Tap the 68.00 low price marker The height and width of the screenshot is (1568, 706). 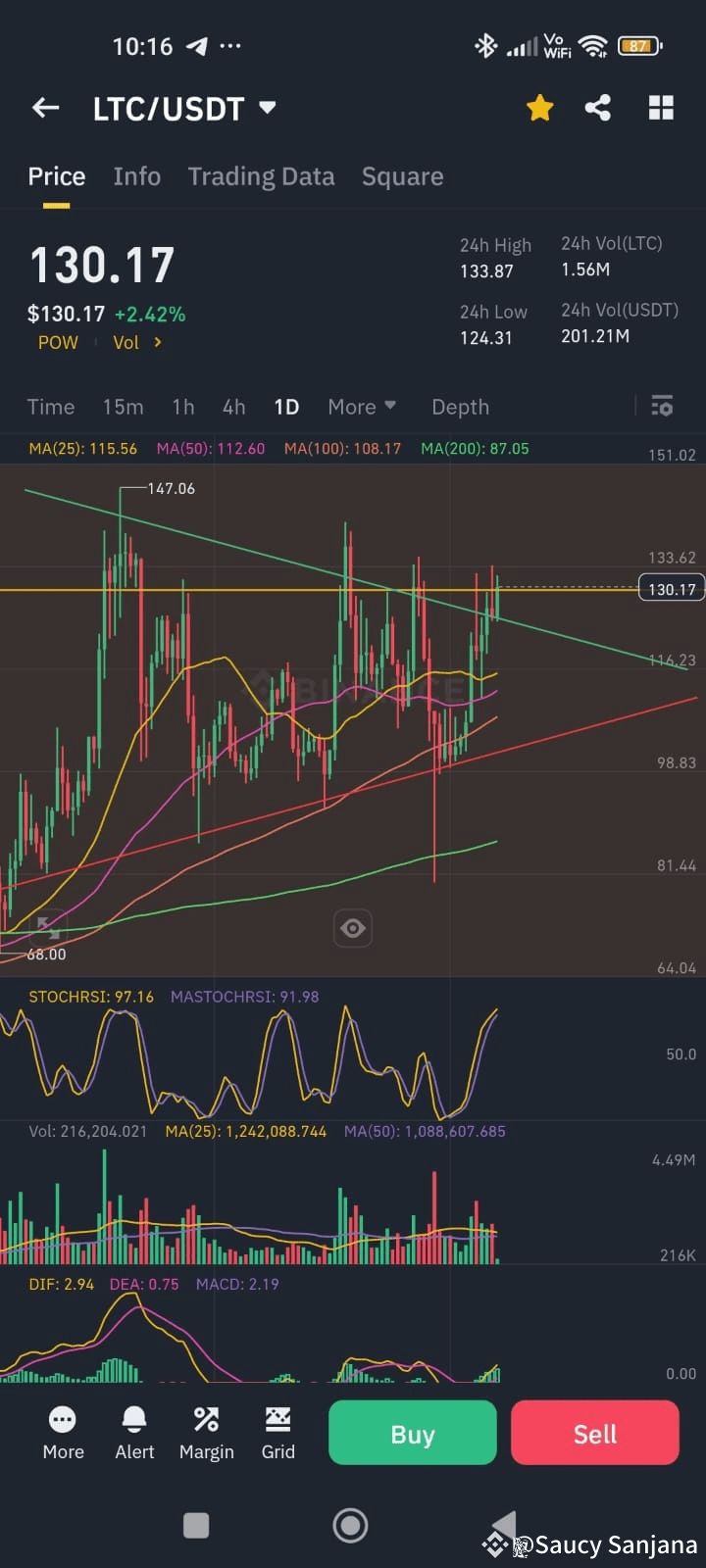pyautogui.click(x=46, y=955)
